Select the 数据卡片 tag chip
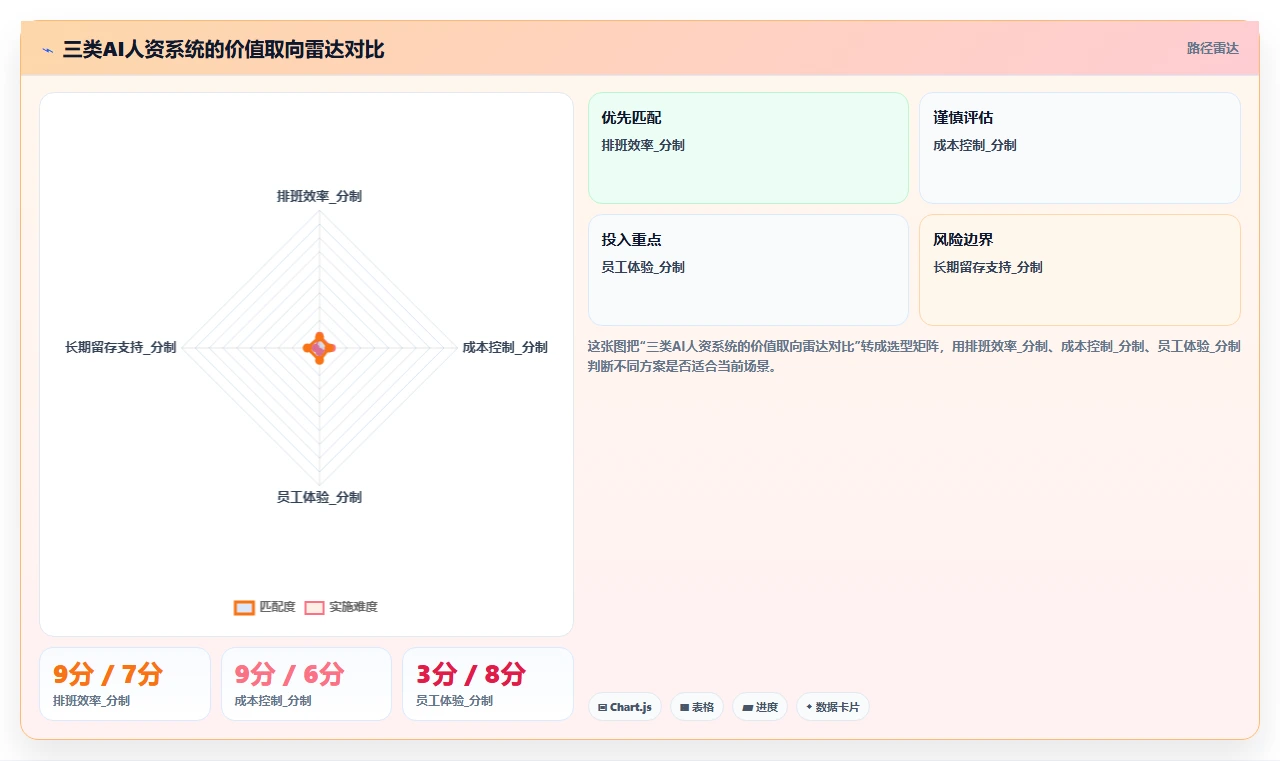The width and height of the screenshot is (1280, 761). click(833, 707)
